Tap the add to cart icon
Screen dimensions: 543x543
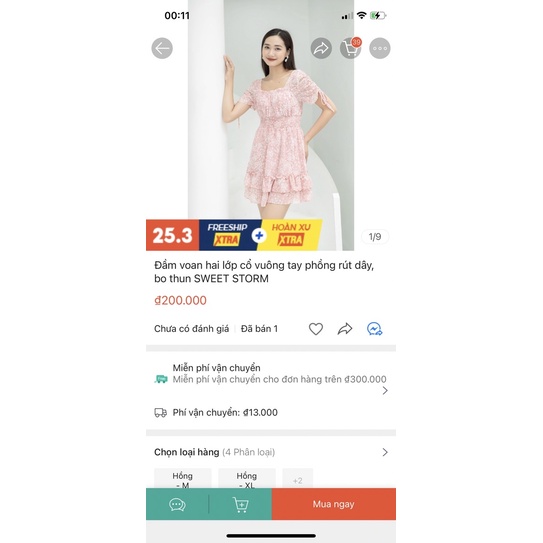[241, 504]
